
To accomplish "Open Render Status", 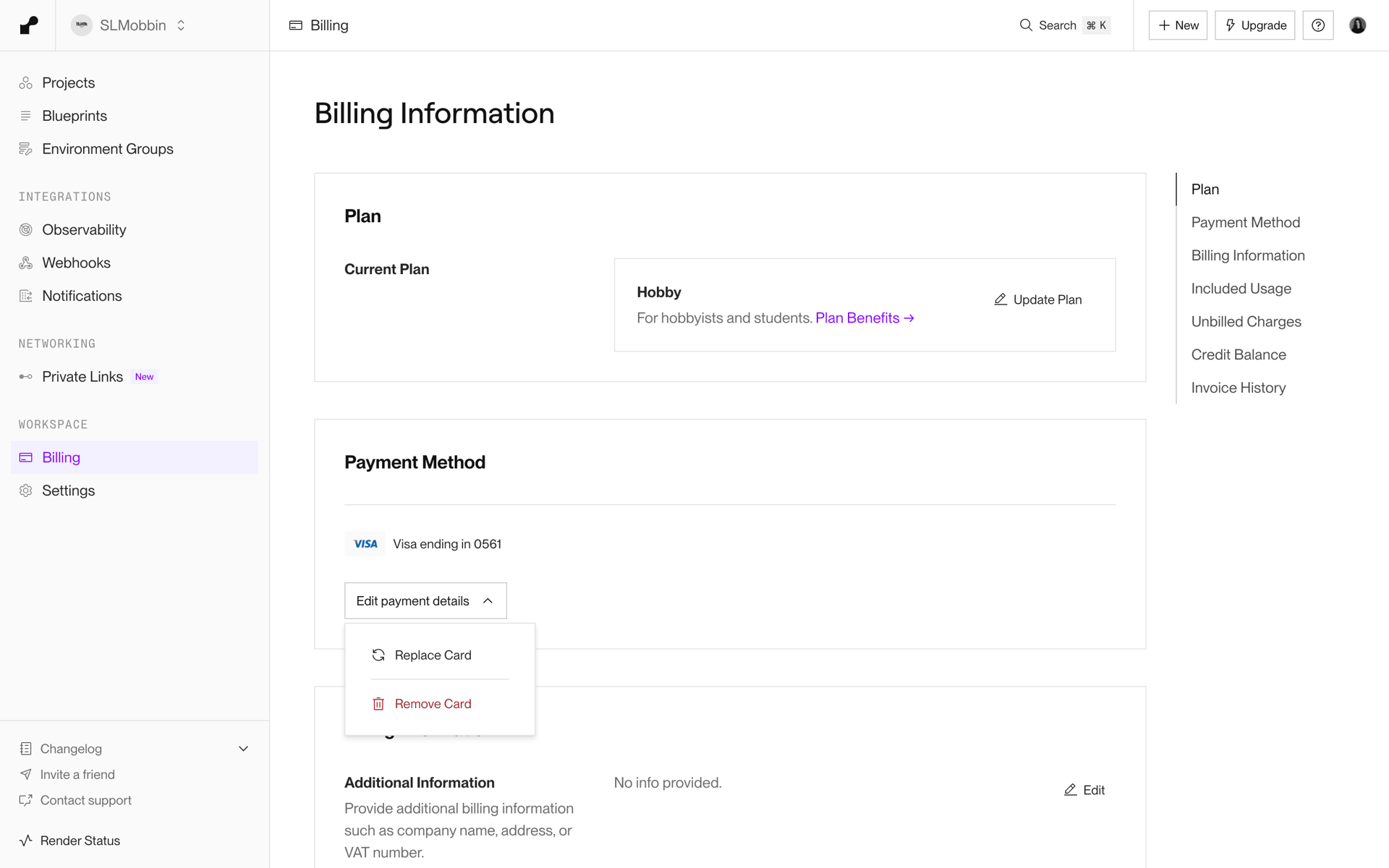I will click(80, 841).
